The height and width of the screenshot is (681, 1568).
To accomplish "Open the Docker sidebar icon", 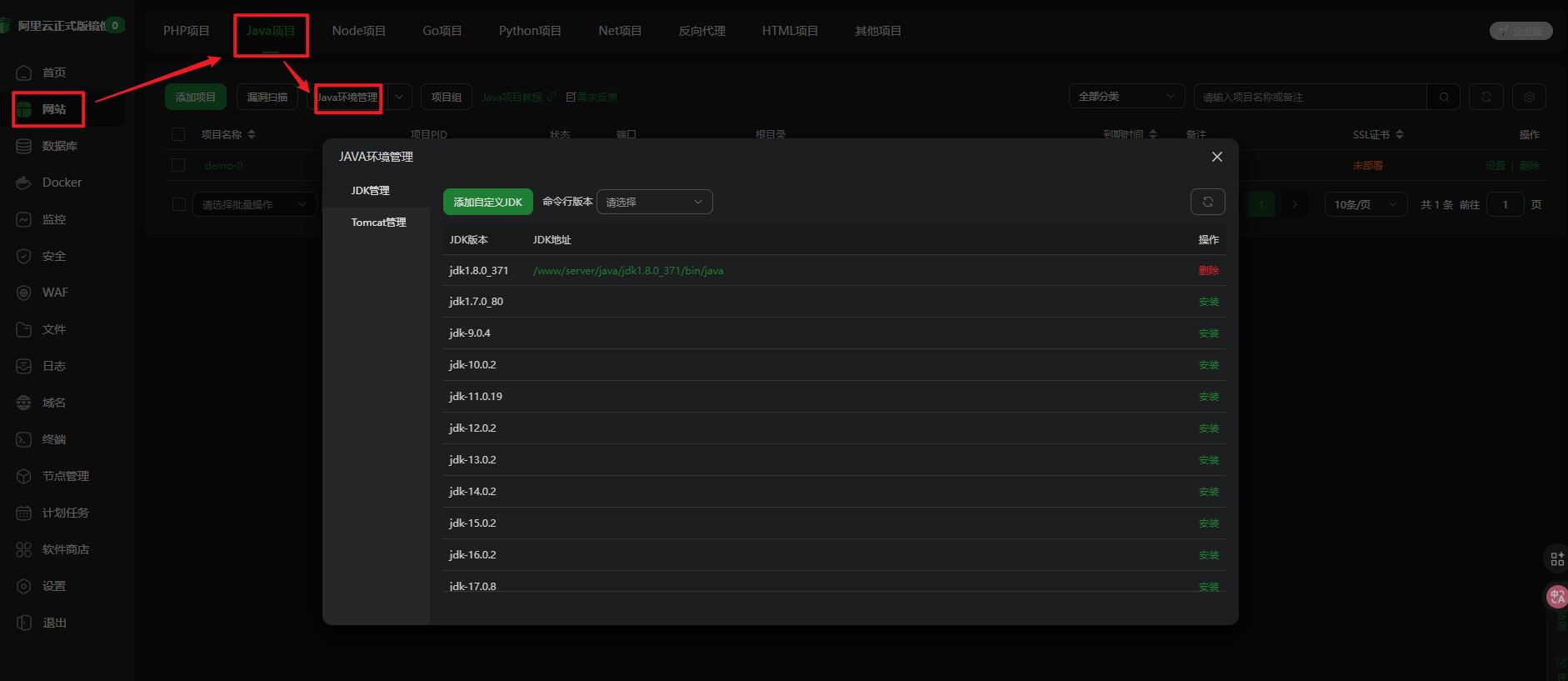I will coord(24,183).
